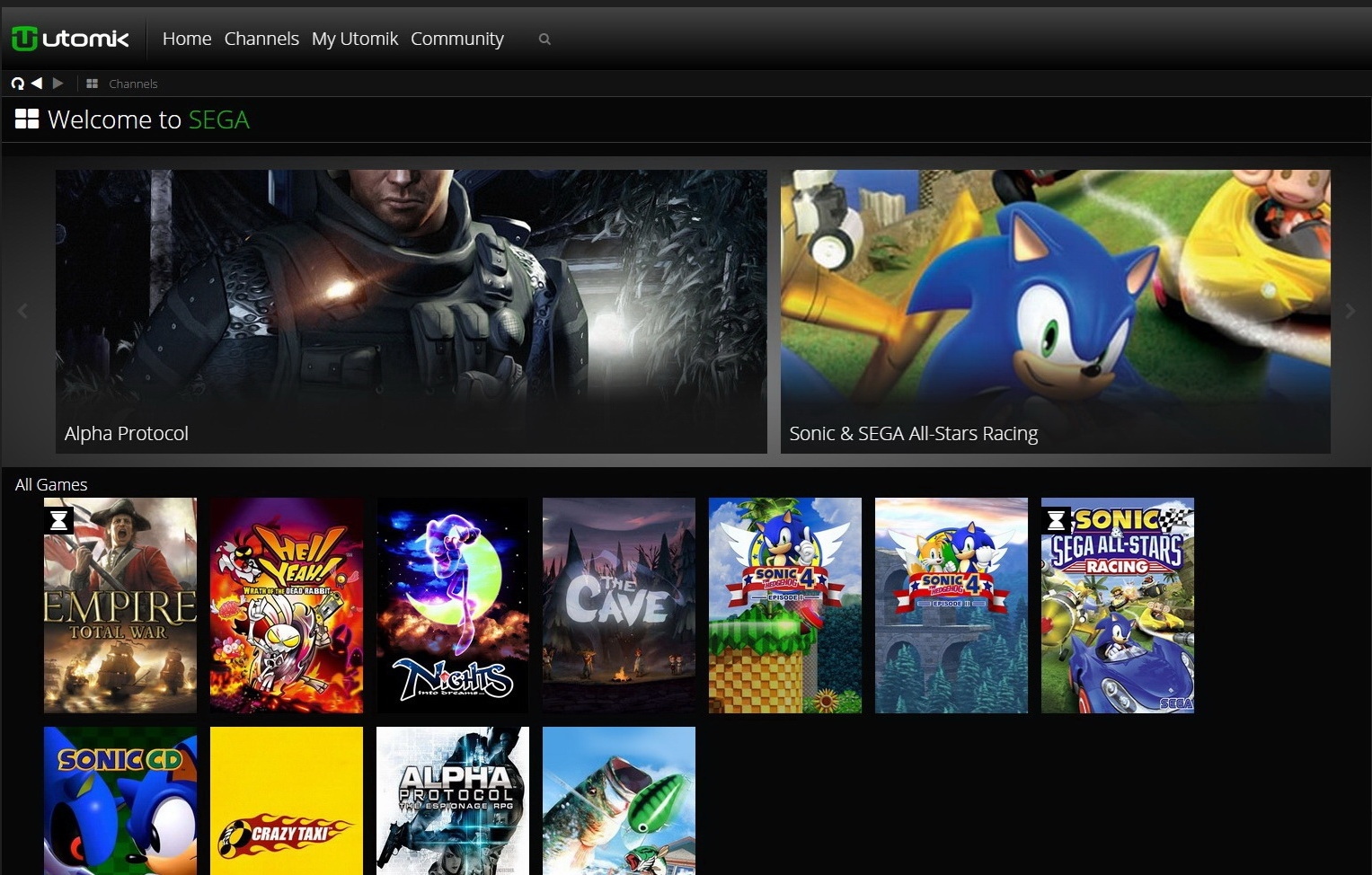Go back with the left arrow

click(x=37, y=83)
